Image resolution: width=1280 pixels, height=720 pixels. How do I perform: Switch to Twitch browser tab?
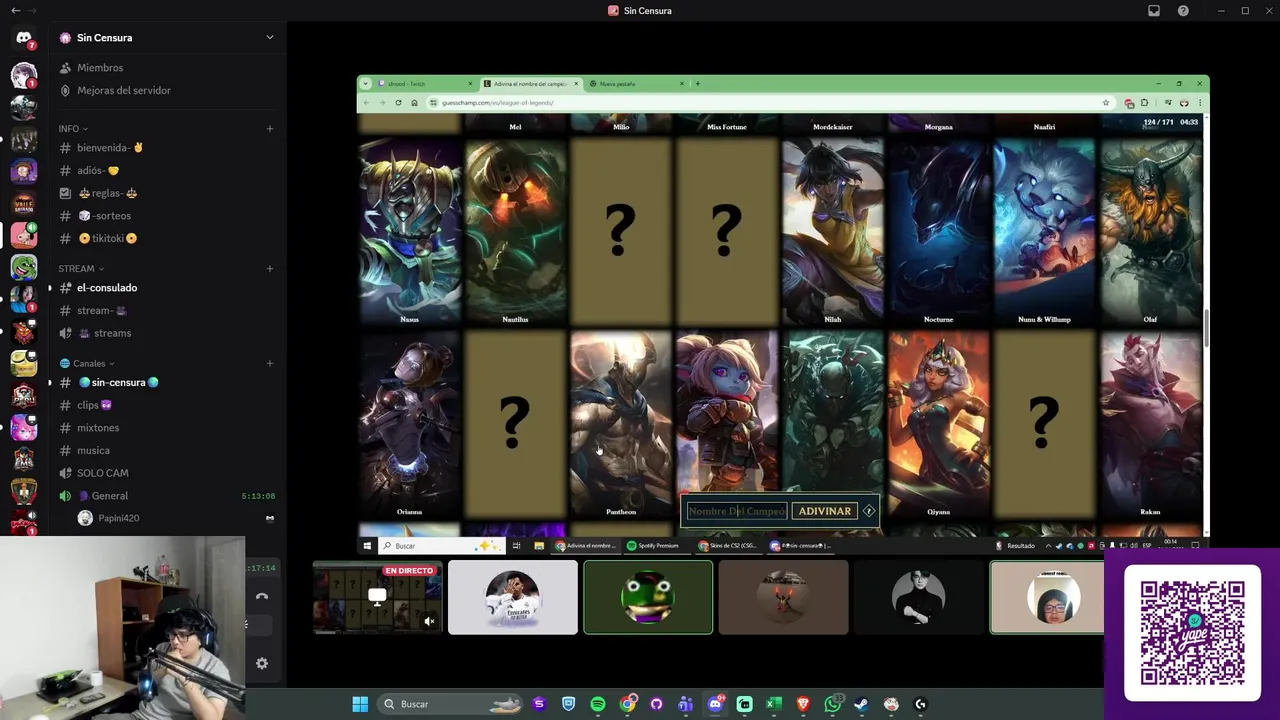tap(425, 84)
